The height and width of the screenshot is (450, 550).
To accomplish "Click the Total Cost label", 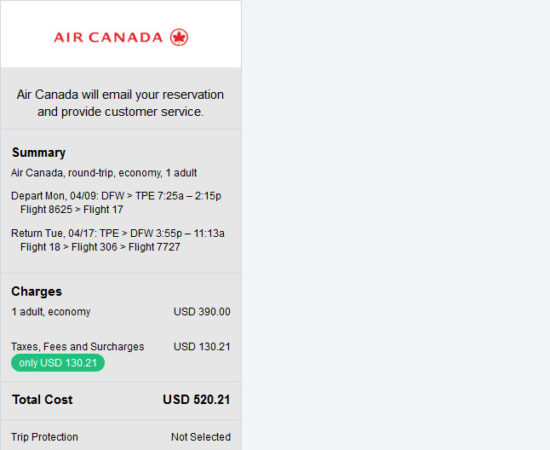I will pyautogui.click(x=42, y=399).
